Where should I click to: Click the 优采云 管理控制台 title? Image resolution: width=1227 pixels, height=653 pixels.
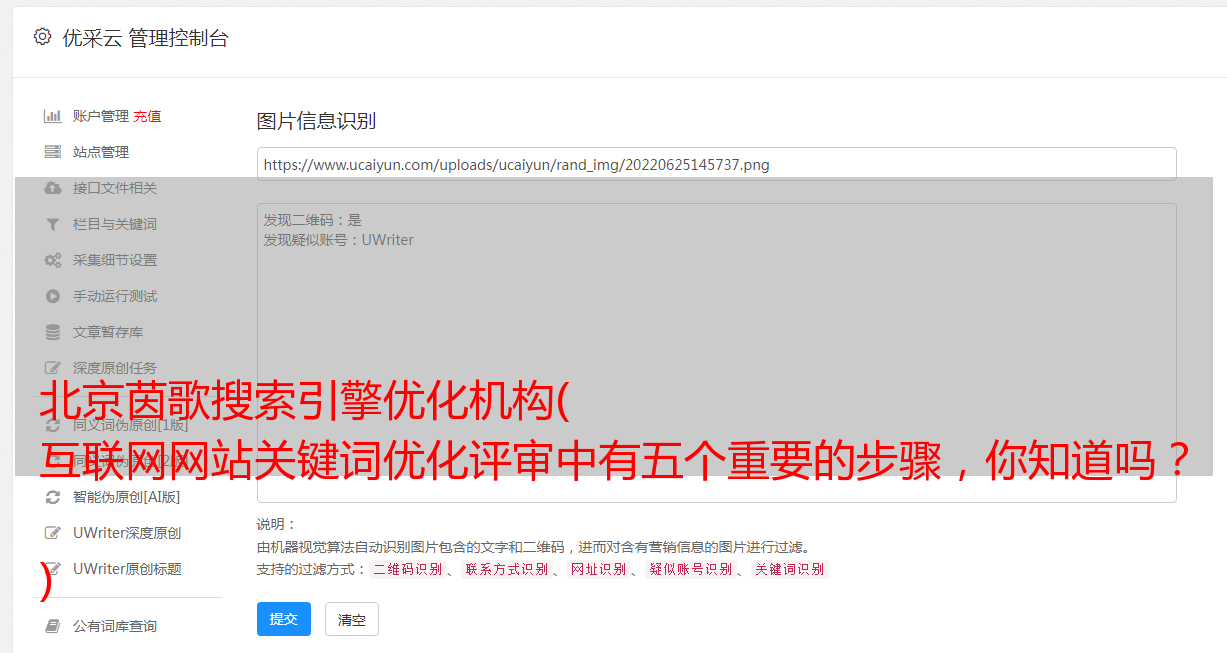pyautogui.click(x=145, y=38)
